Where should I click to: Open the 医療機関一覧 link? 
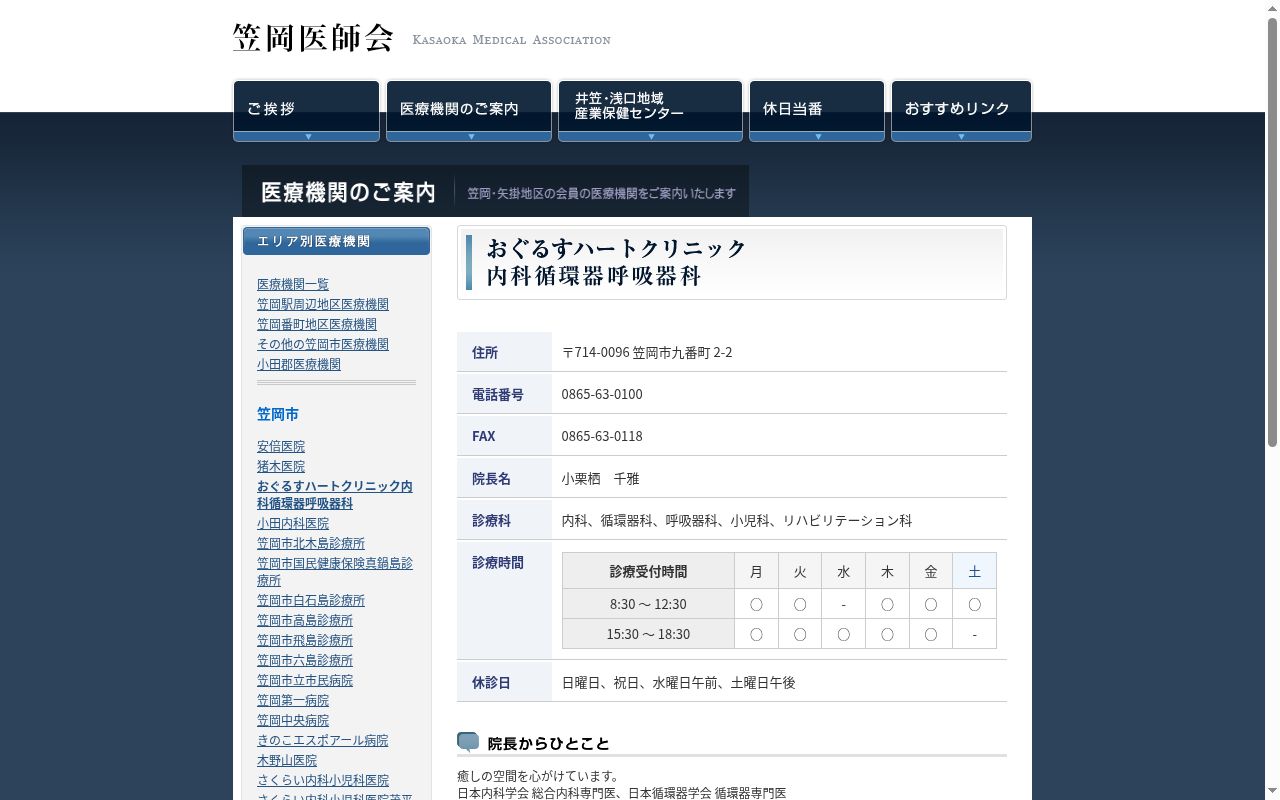[293, 284]
